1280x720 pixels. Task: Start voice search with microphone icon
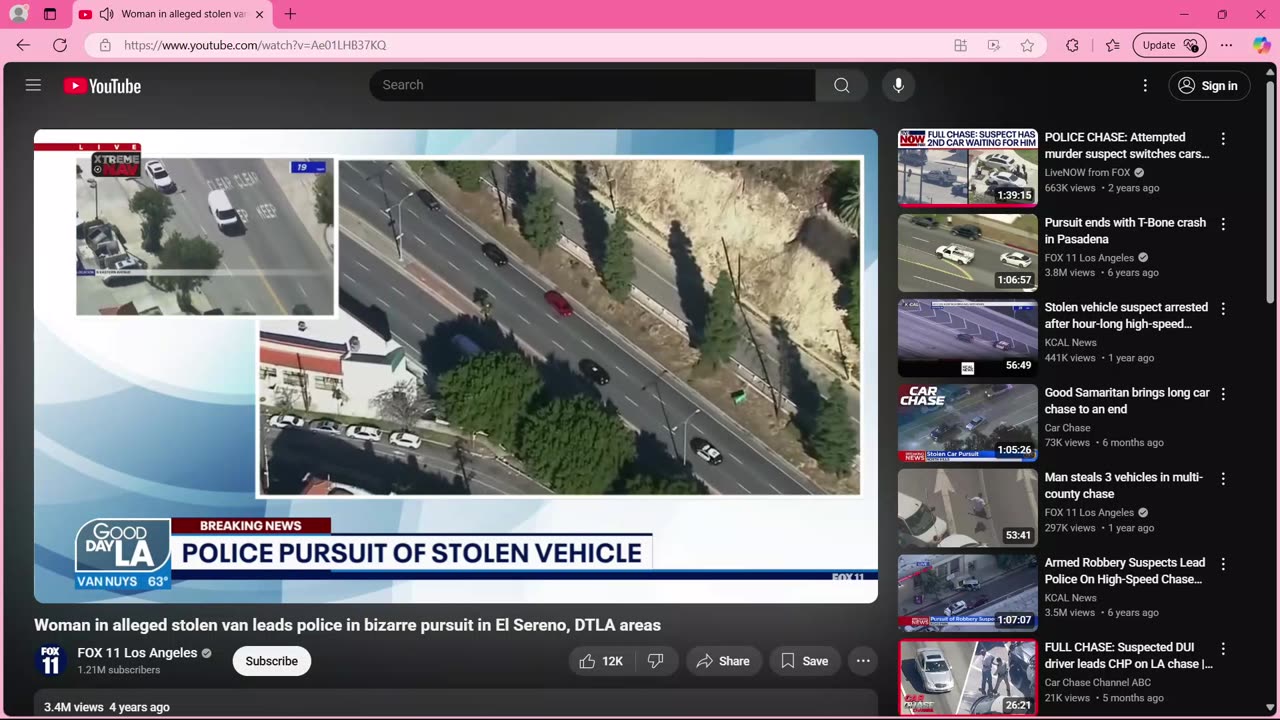click(898, 85)
